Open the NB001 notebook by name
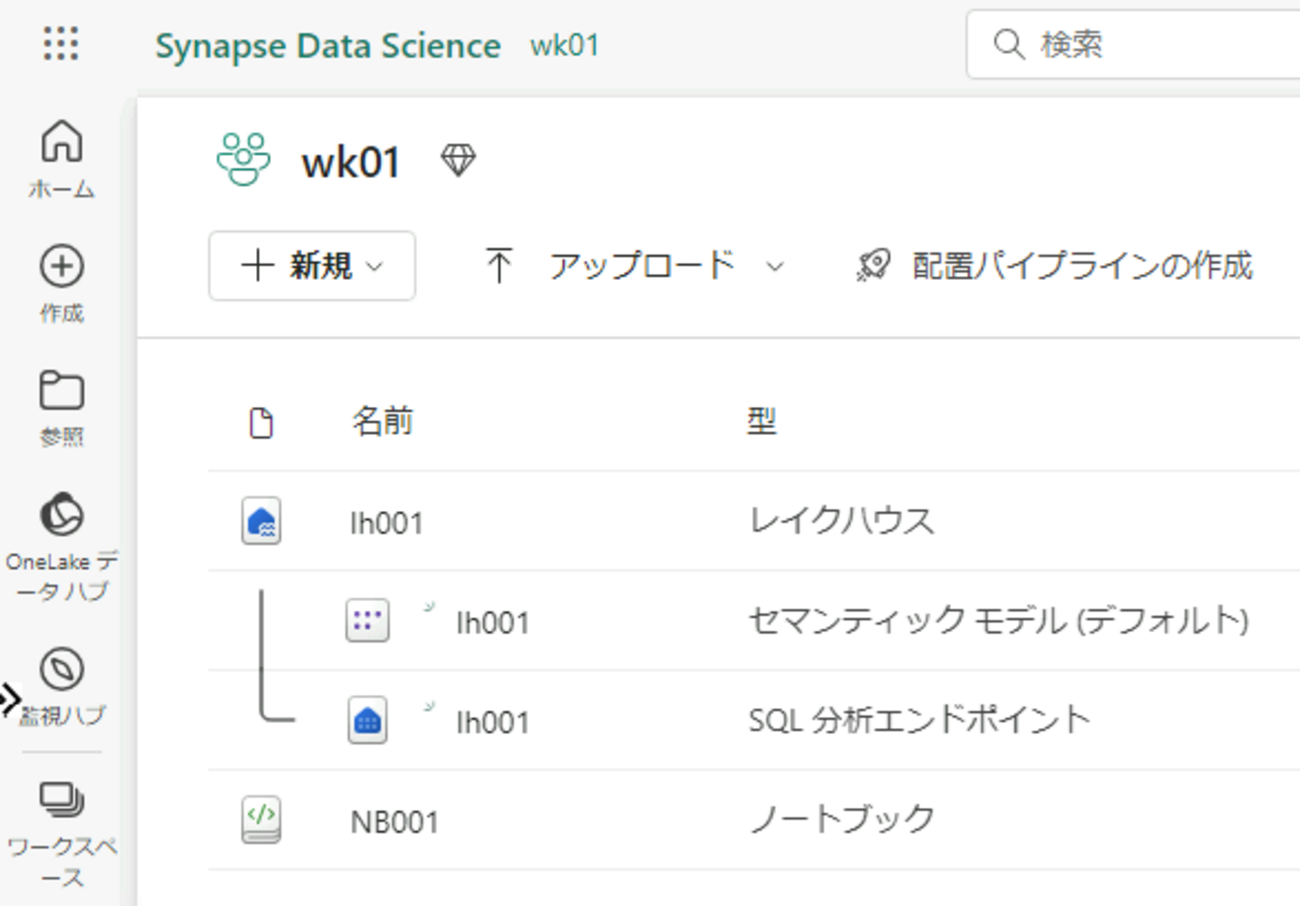This screenshot has width=1300, height=906. tap(395, 822)
